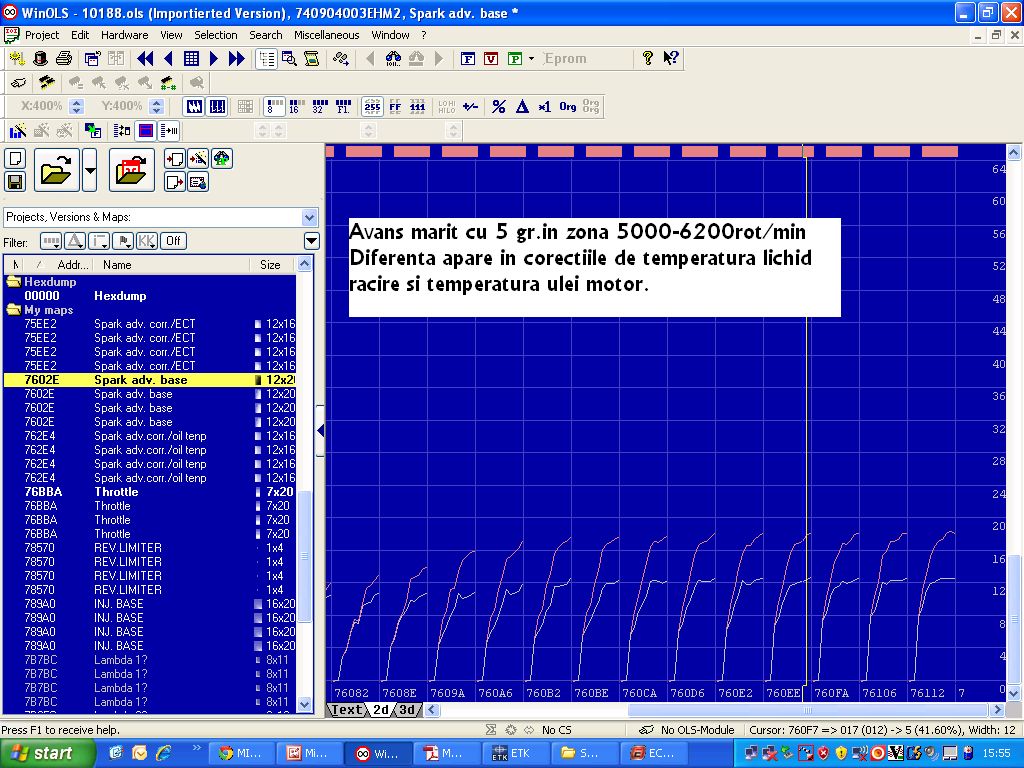Open the black arrow menu beside filters
This screenshot has height=768, width=1024.
click(311, 241)
